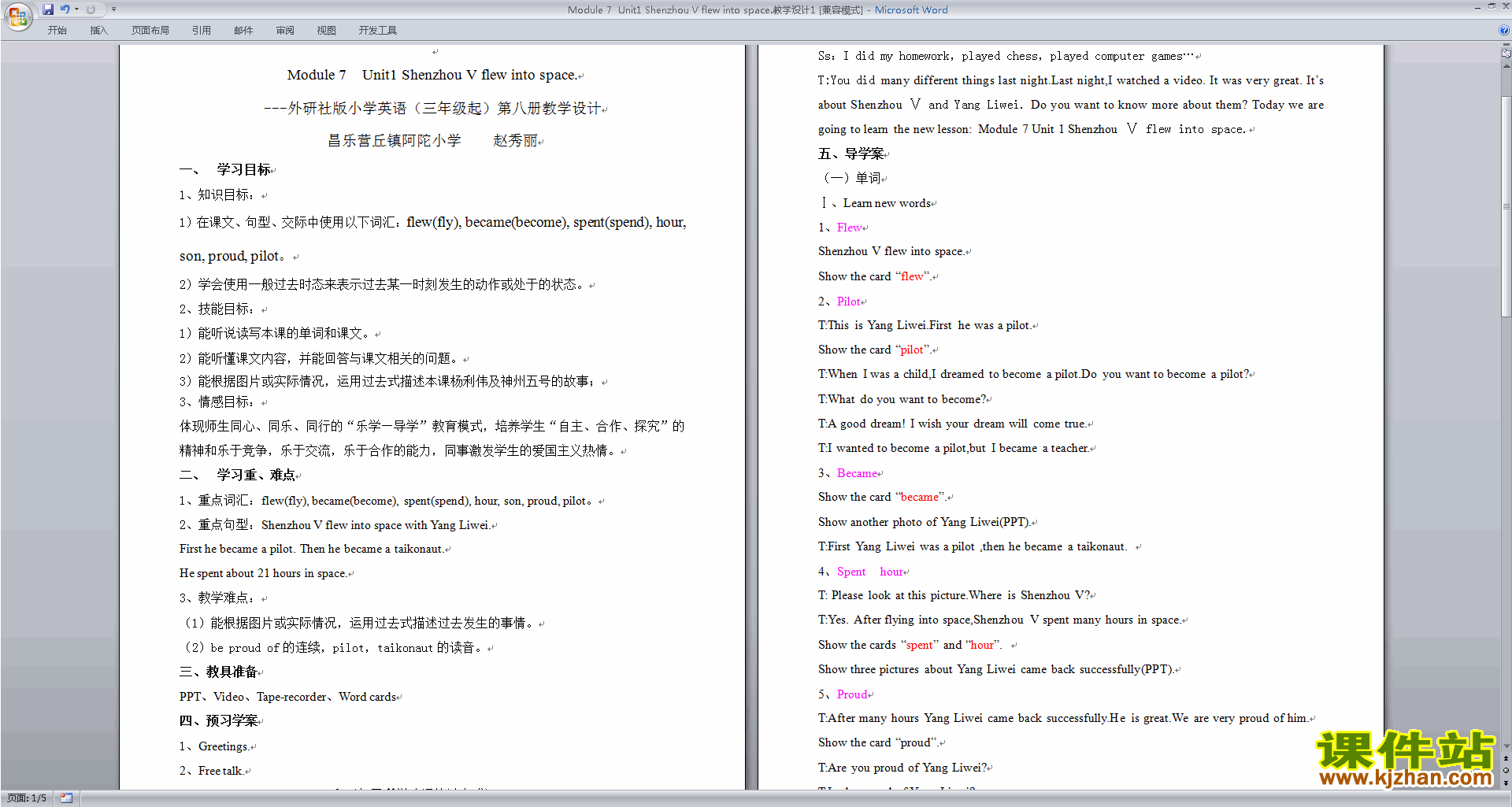This screenshot has width=1512, height=807.
Task: Click the line 'He spent about 21 hours in space.'
Action: (x=263, y=573)
